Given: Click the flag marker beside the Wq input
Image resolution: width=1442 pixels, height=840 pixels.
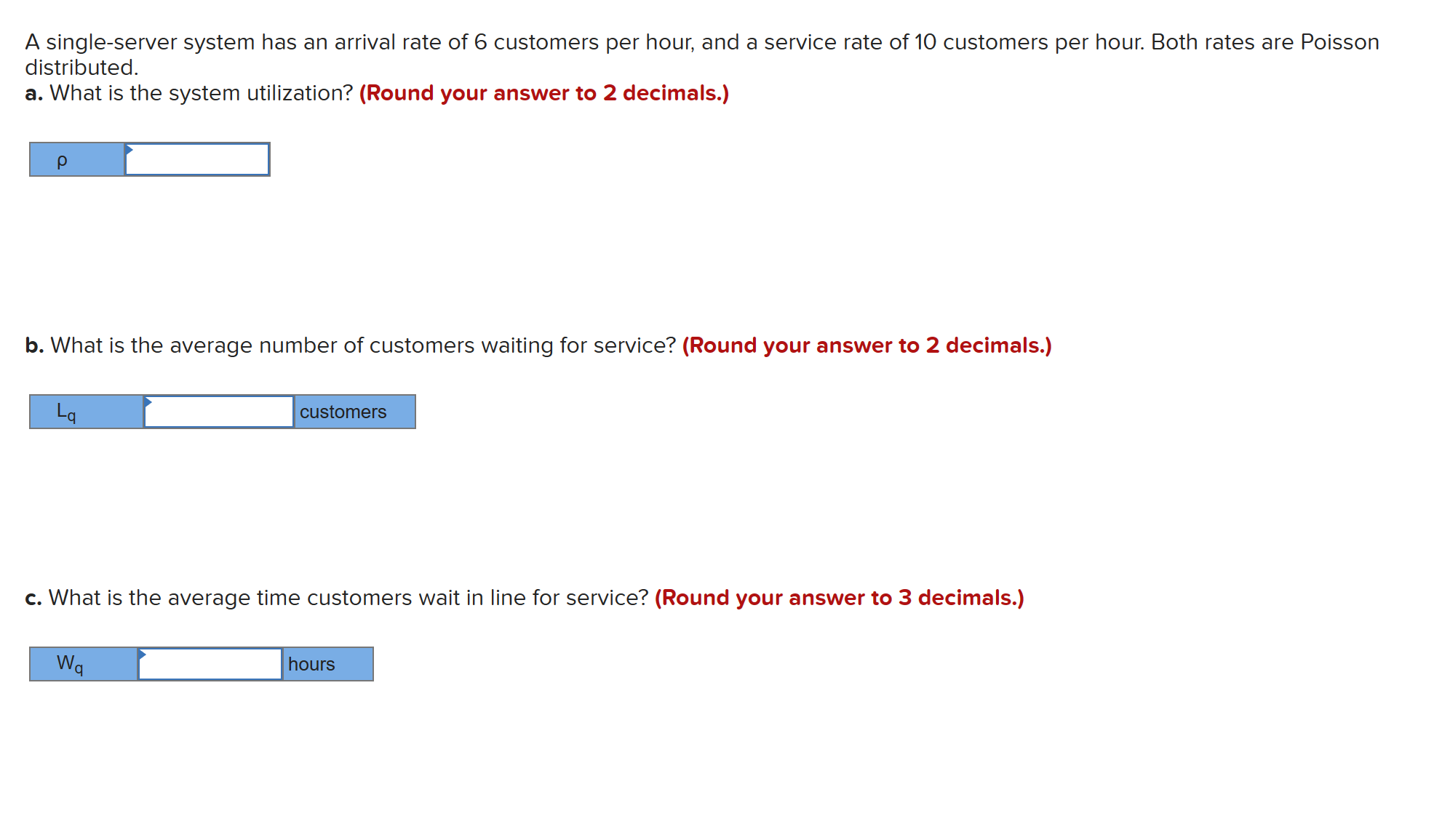Looking at the screenshot, I should [x=142, y=655].
